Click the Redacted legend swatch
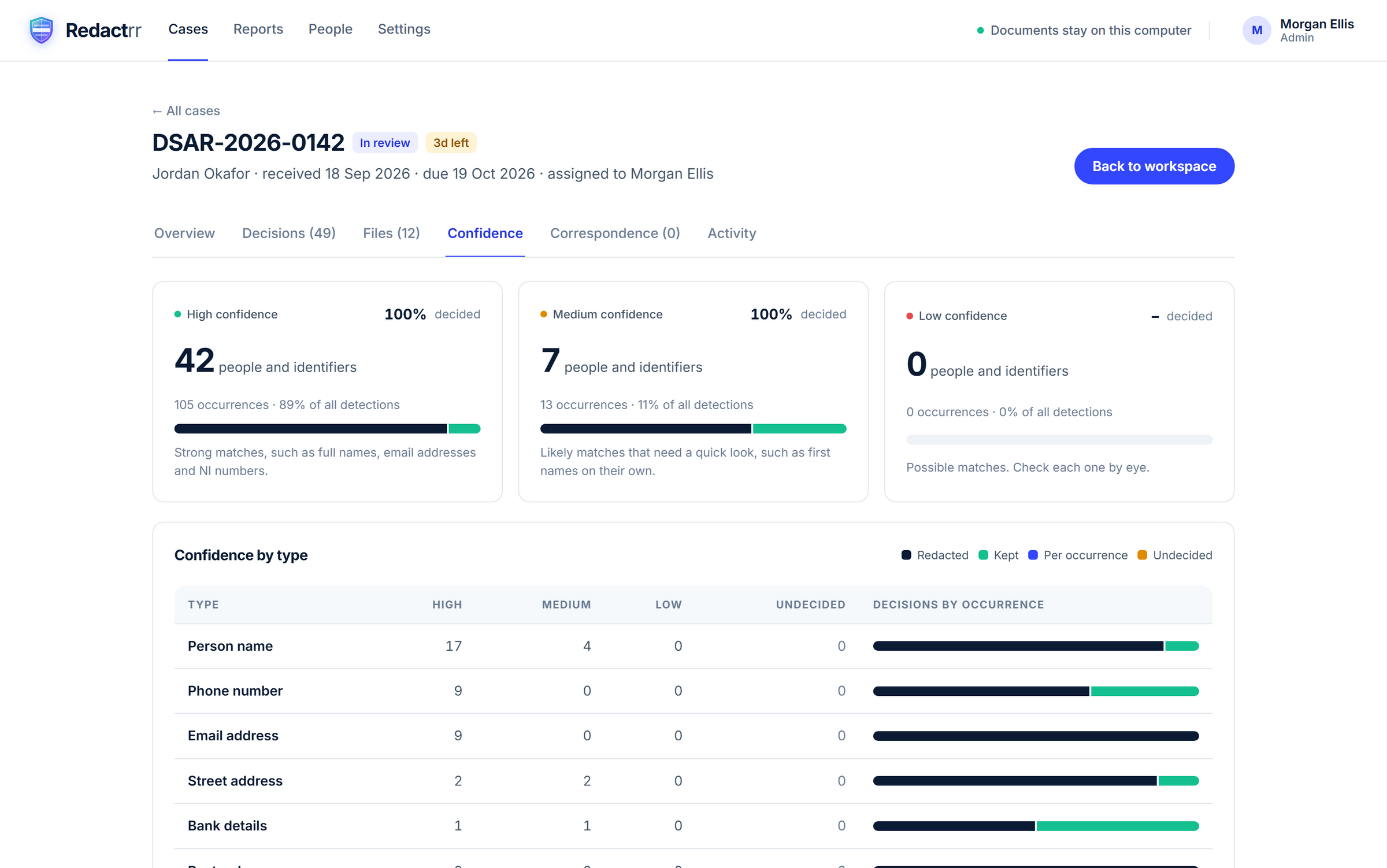Image resolution: width=1387 pixels, height=868 pixels. [906, 555]
